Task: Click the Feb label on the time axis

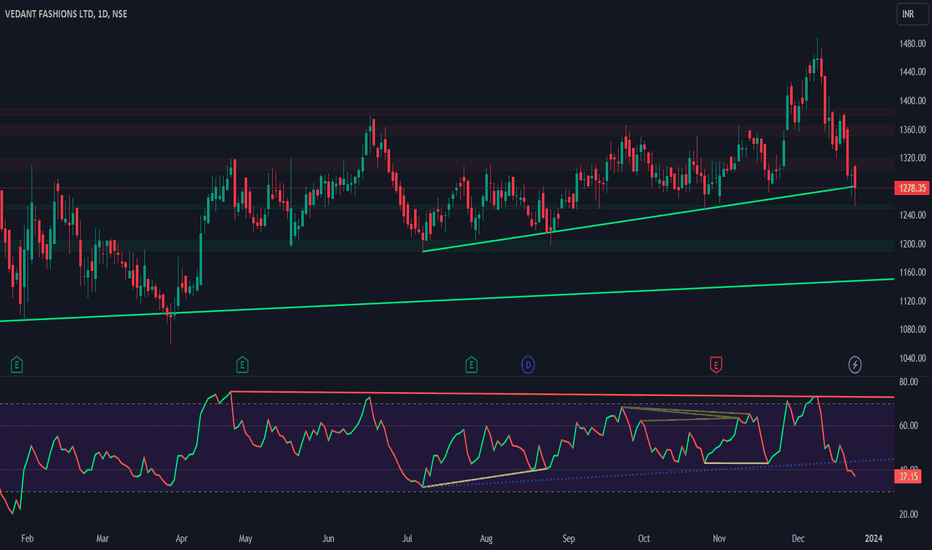Action: click(27, 539)
